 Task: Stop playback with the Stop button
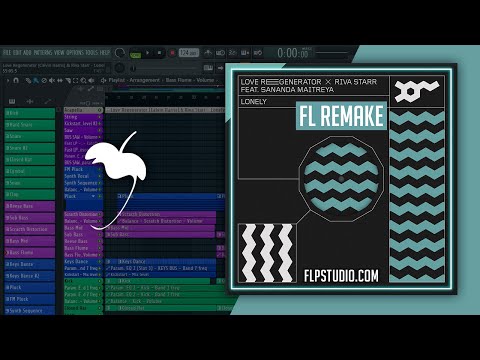(x=159, y=53)
